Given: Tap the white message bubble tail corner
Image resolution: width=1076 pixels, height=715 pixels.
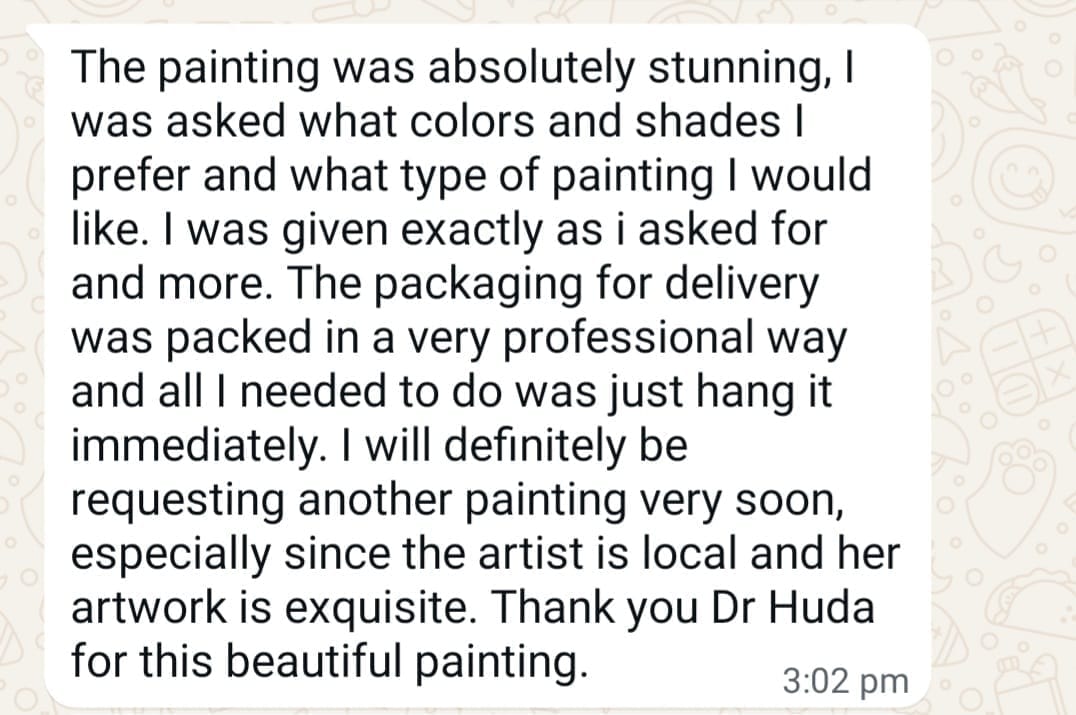Looking at the screenshot, I should pos(36,36).
